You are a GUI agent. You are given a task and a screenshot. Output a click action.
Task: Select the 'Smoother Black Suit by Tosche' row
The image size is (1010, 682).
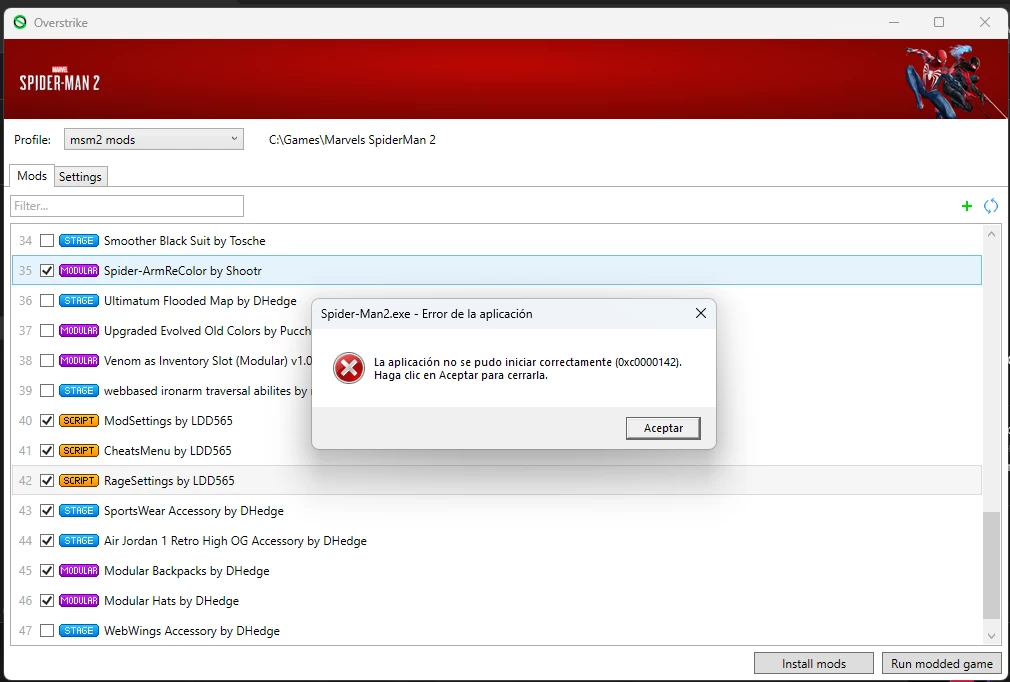[497, 241]
